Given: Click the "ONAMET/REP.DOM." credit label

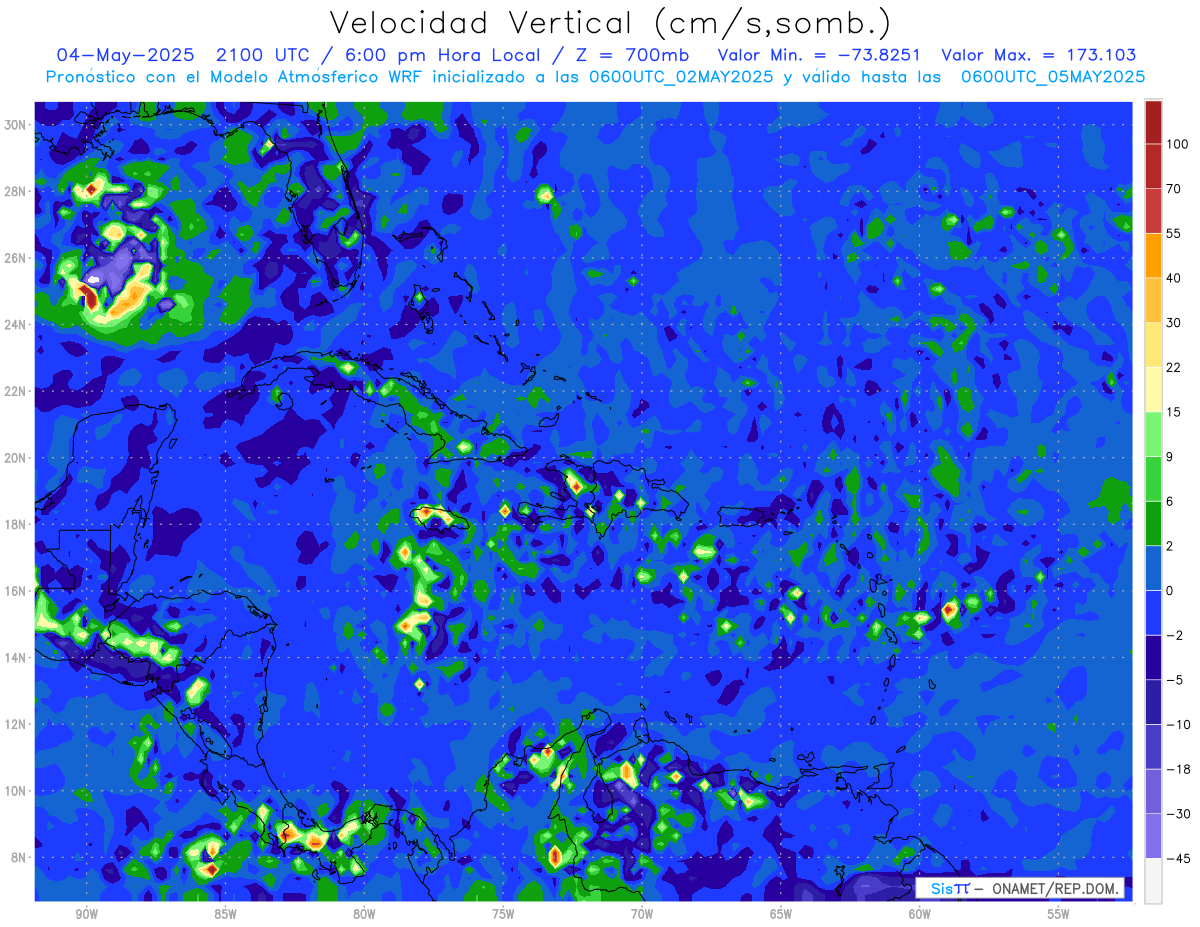Looking at the screenshot, I should pyautogui.click(x=1055, y=888).
